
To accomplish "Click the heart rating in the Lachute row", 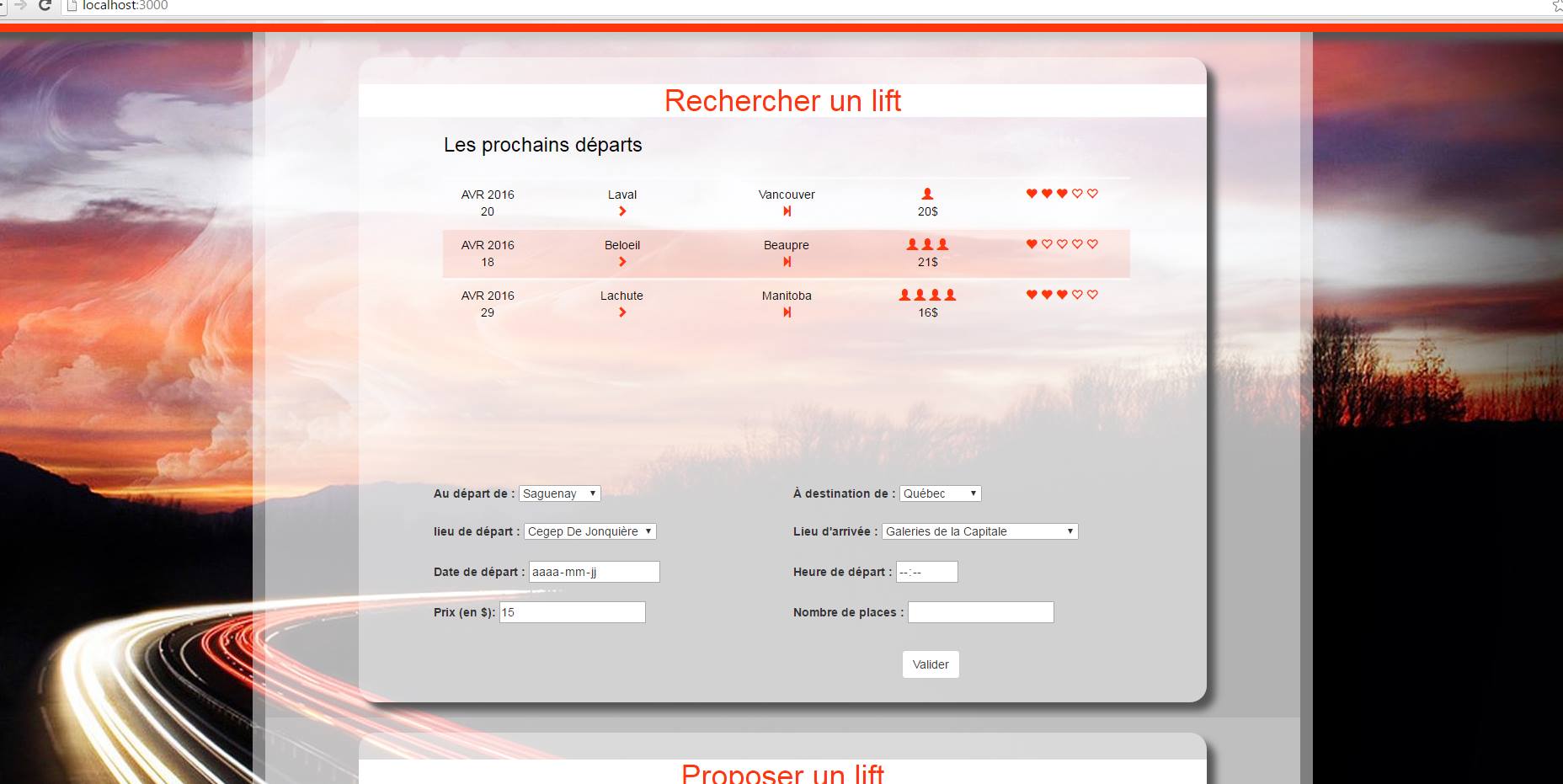I will [x=1062, y=295].
